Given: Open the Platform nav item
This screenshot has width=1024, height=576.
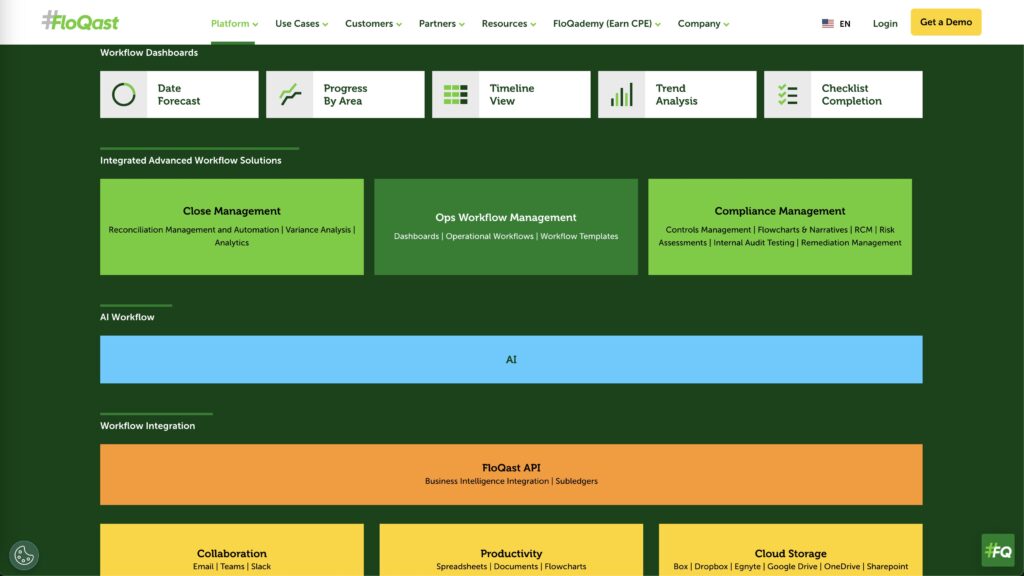Looking at the screenshot, I should tap(230, 24).
